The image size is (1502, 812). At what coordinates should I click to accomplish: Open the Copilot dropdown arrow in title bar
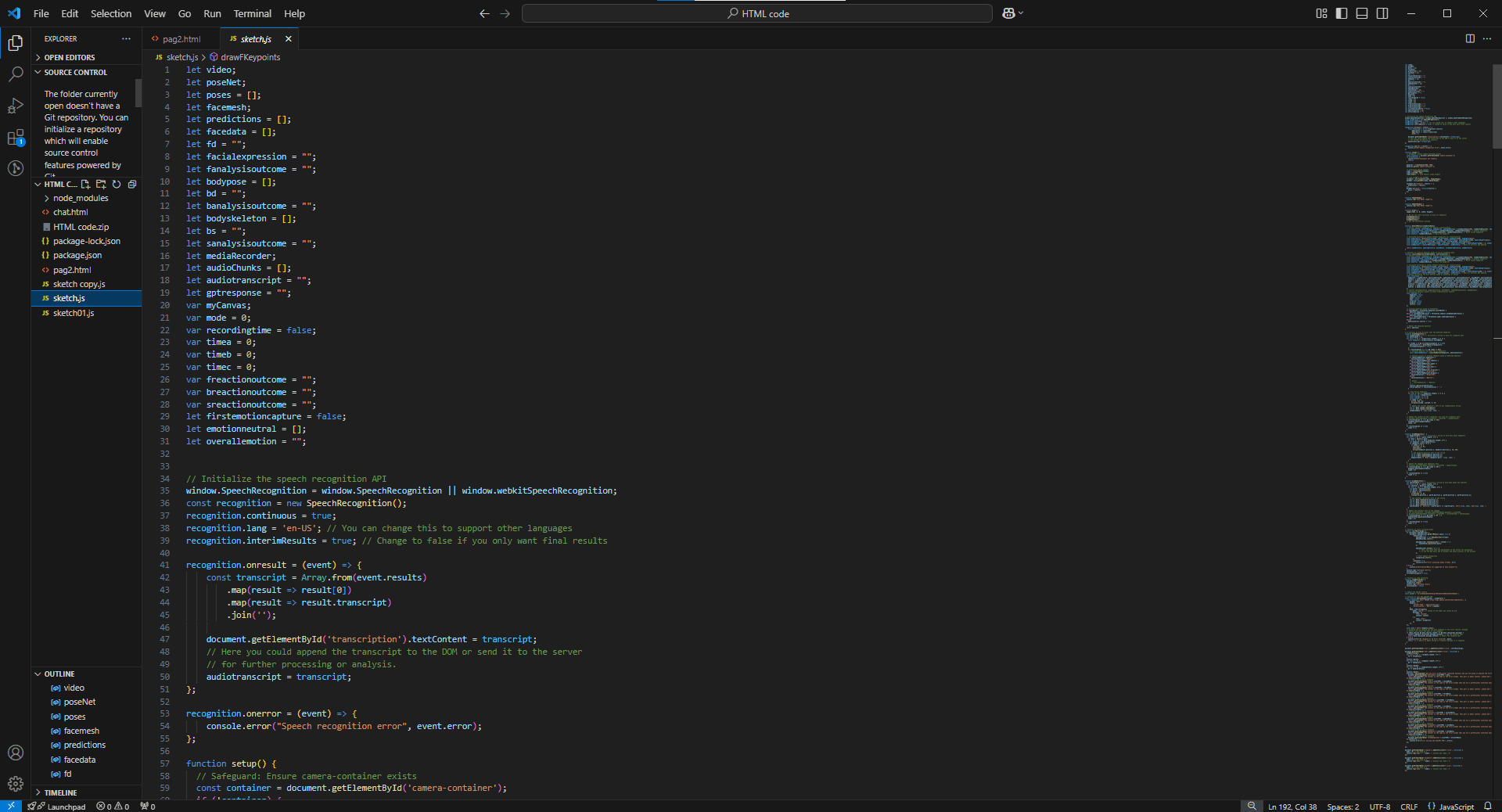[x=1021, y=13]
